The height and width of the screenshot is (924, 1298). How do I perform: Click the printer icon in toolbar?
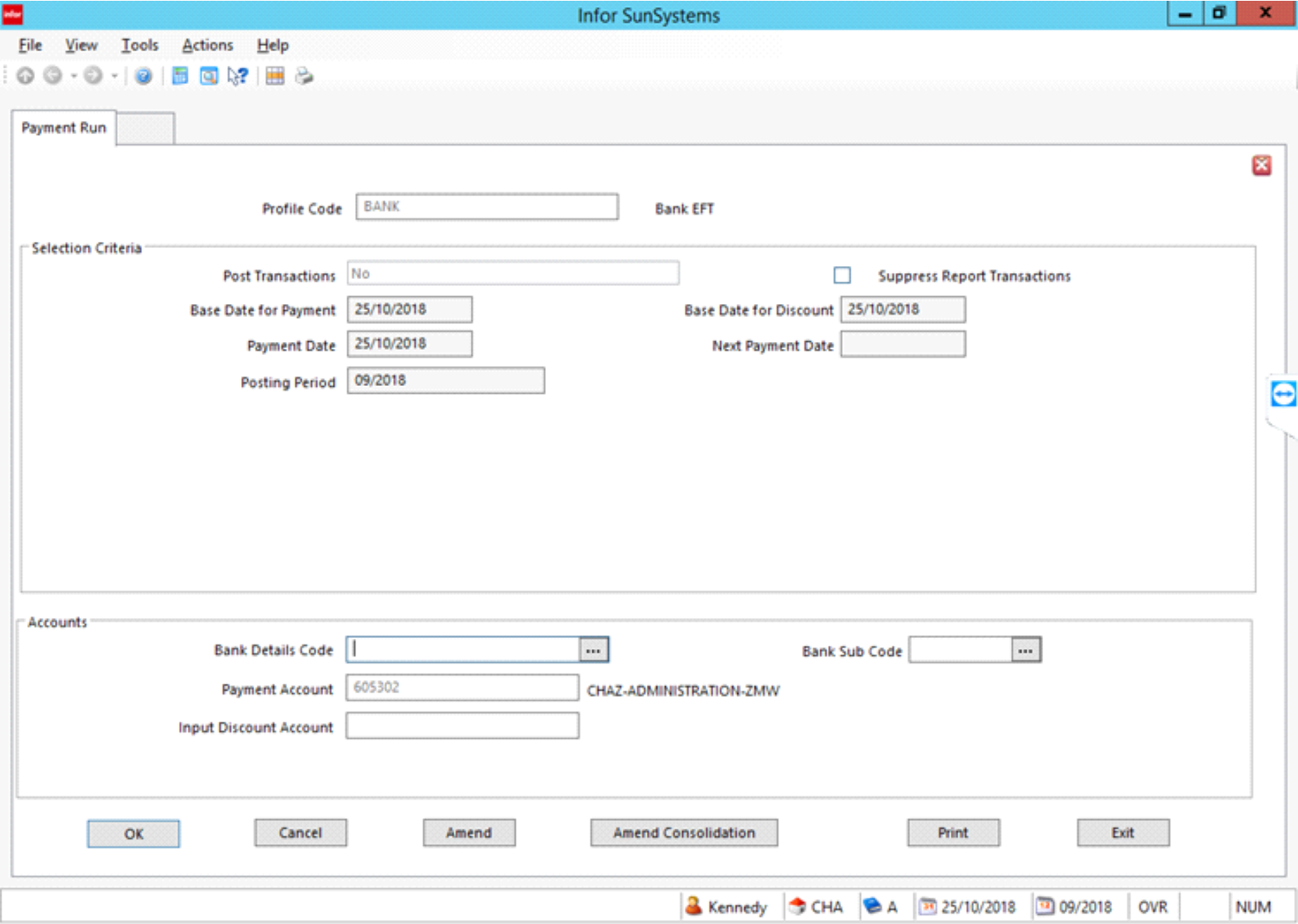[304, 76]
